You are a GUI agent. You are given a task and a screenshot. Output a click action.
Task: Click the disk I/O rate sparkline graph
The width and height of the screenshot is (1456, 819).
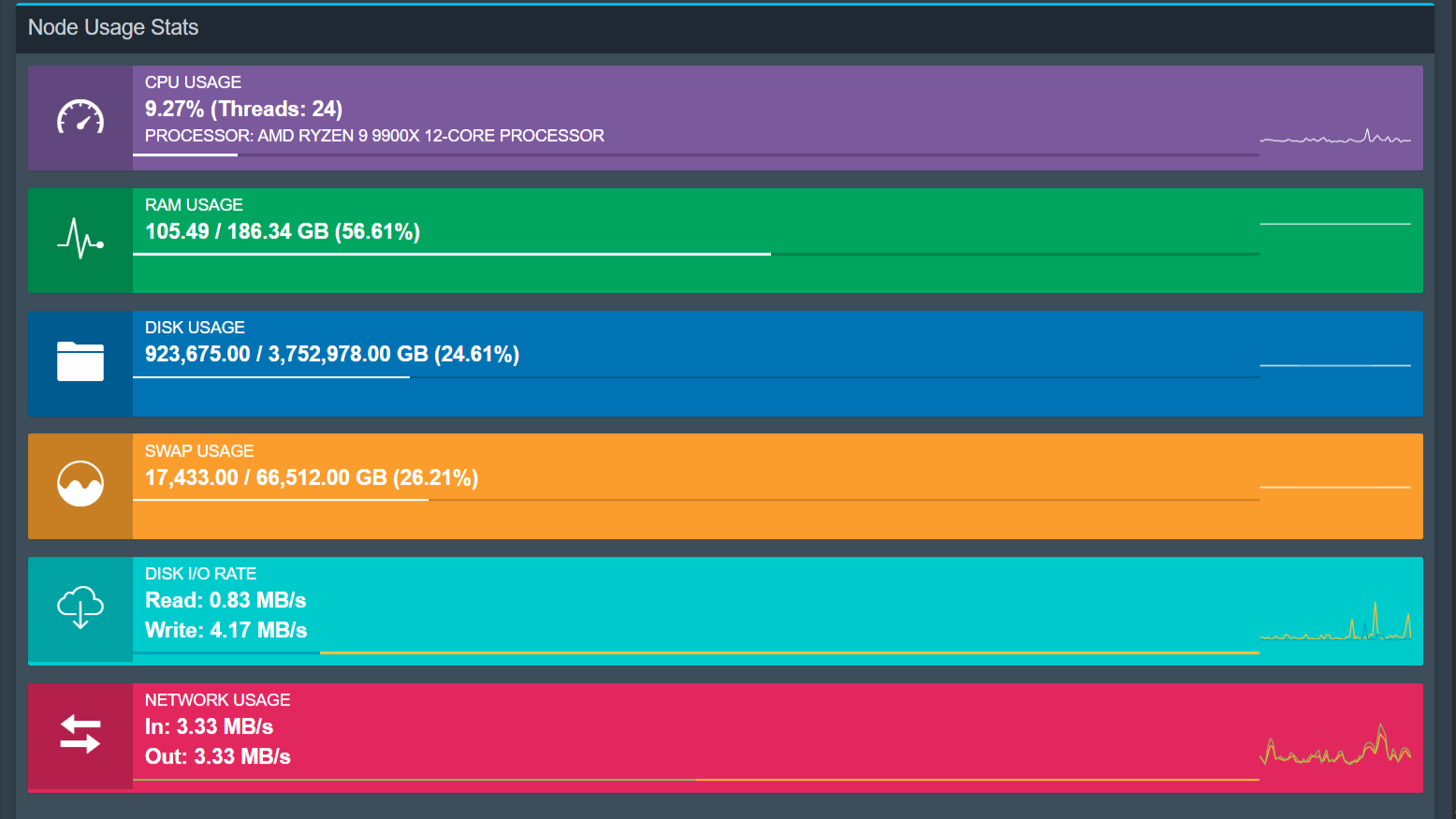click(x=1335, y=624)
